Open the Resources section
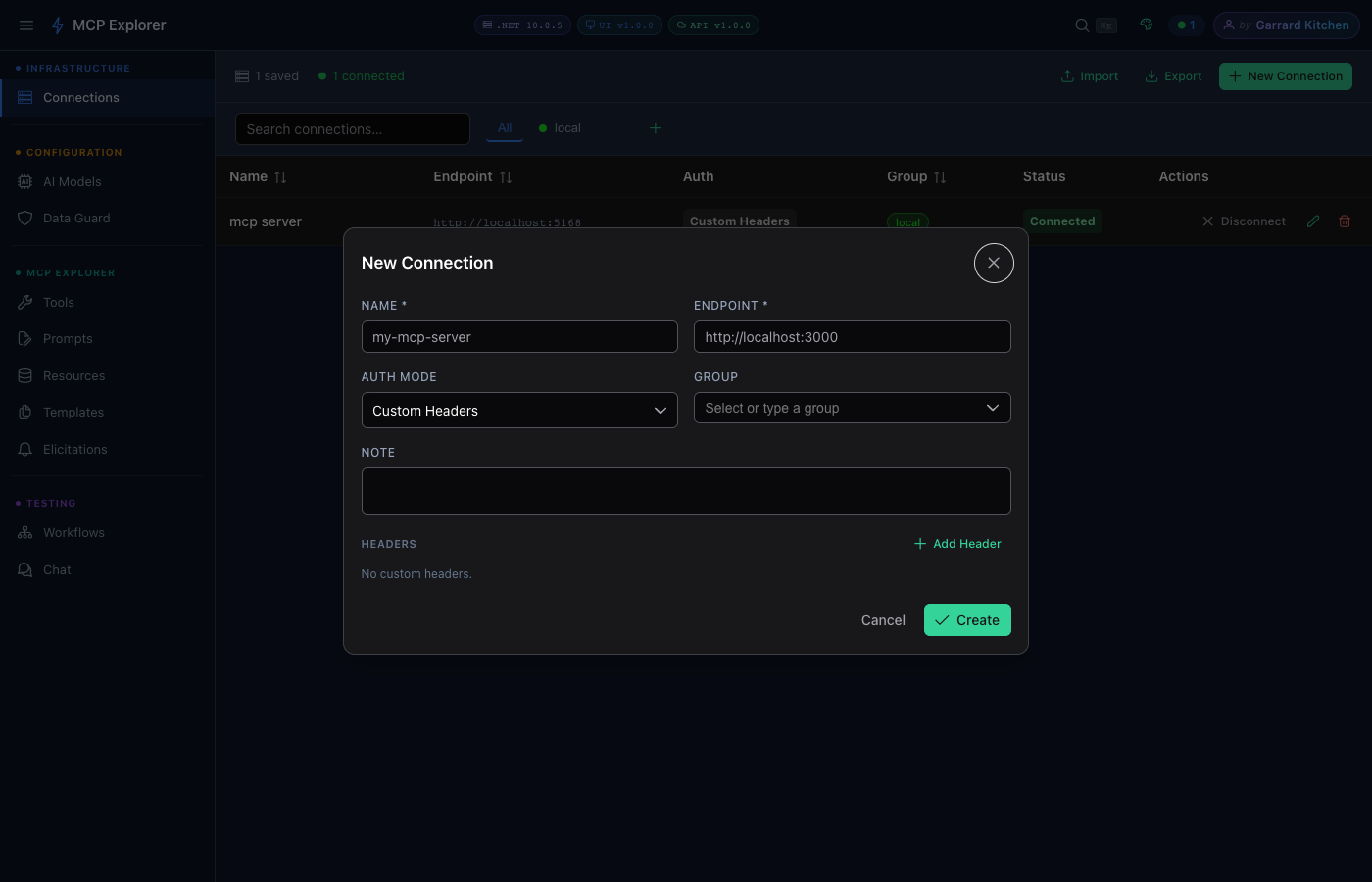This screenshot has width=1372, height=882. pos(73,375)
